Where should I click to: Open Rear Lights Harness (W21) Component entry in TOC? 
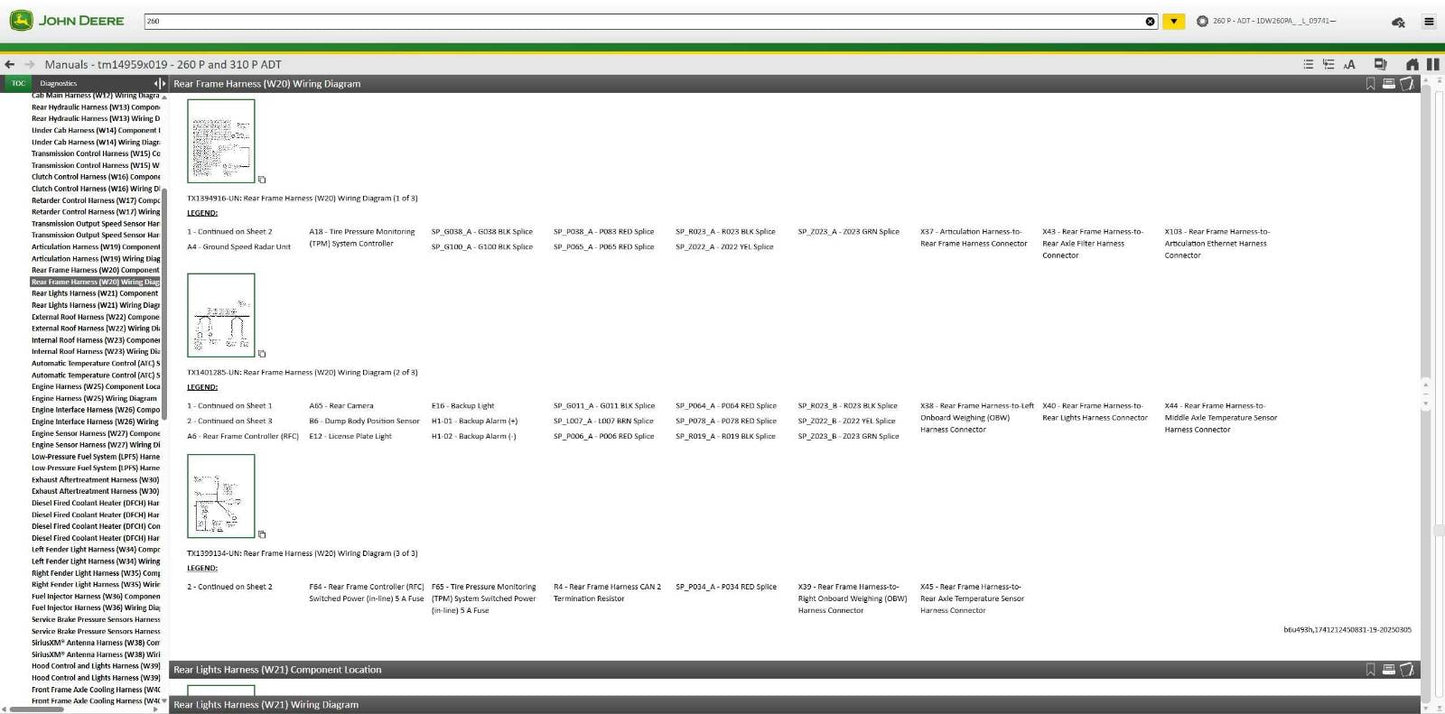click(96, 293)
